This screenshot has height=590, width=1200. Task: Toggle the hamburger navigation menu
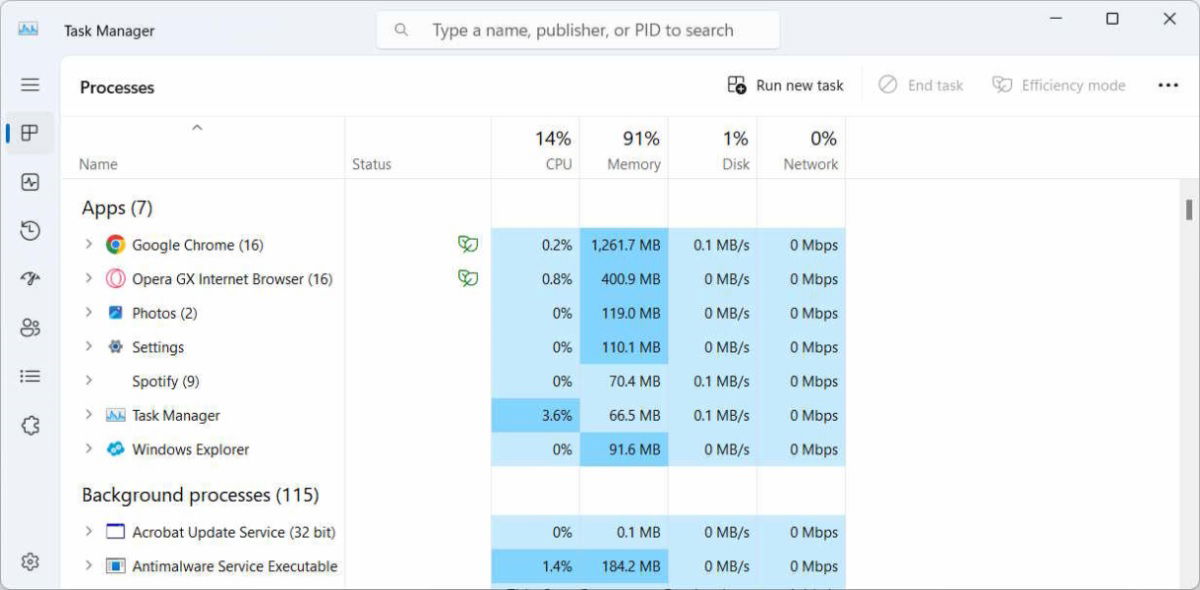(30, 85)
